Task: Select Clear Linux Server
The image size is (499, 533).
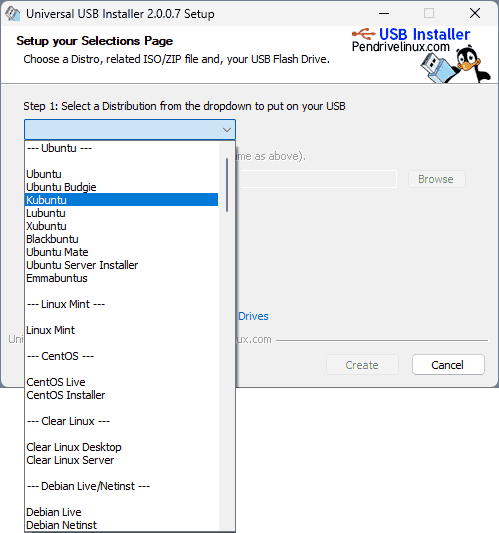Action: 121,460
